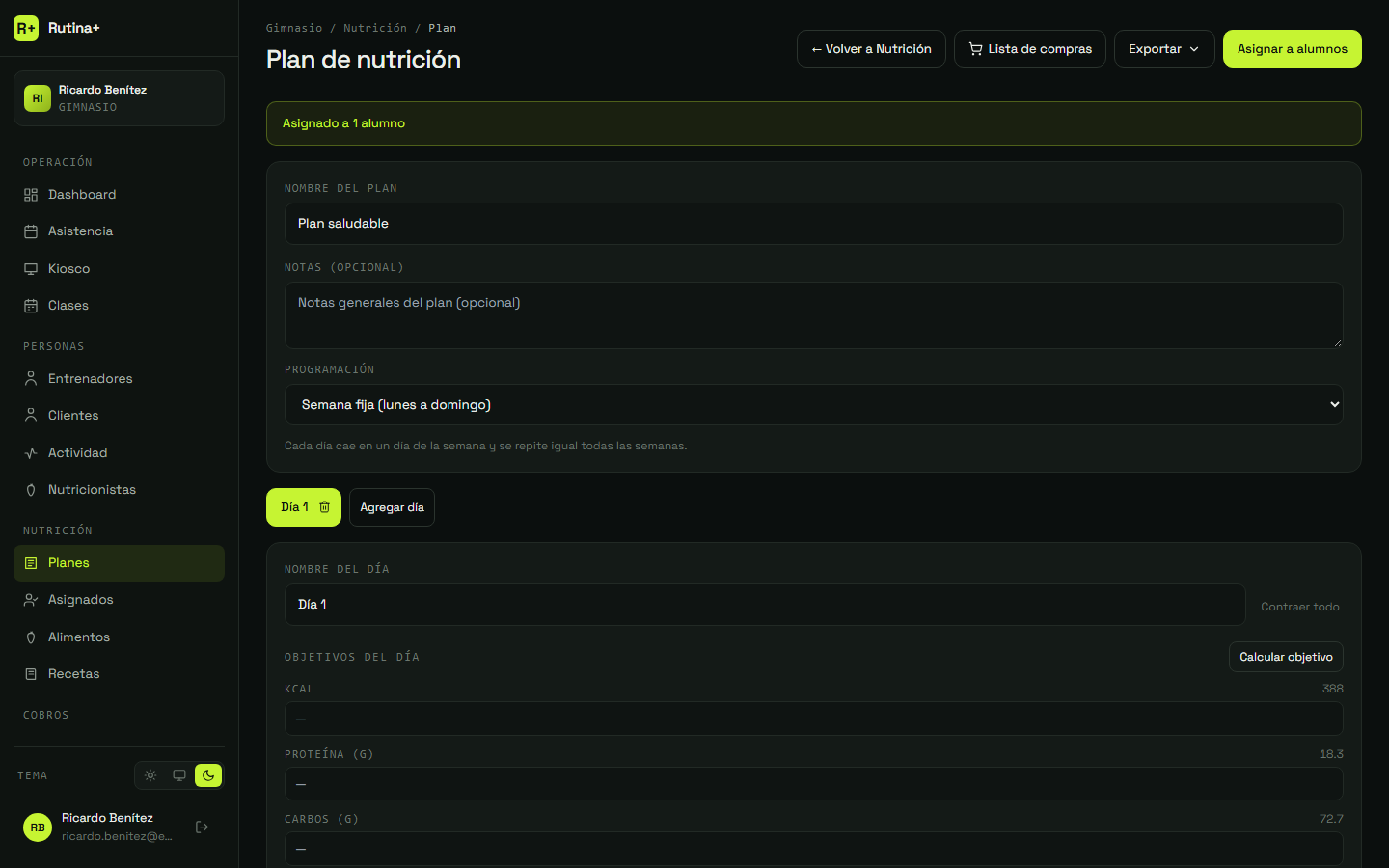The height and width of the screenshot is (868, 1389).
Task: Delete Día 1 with trash icon
Action: pyautogui.click(x=325, y=507)
